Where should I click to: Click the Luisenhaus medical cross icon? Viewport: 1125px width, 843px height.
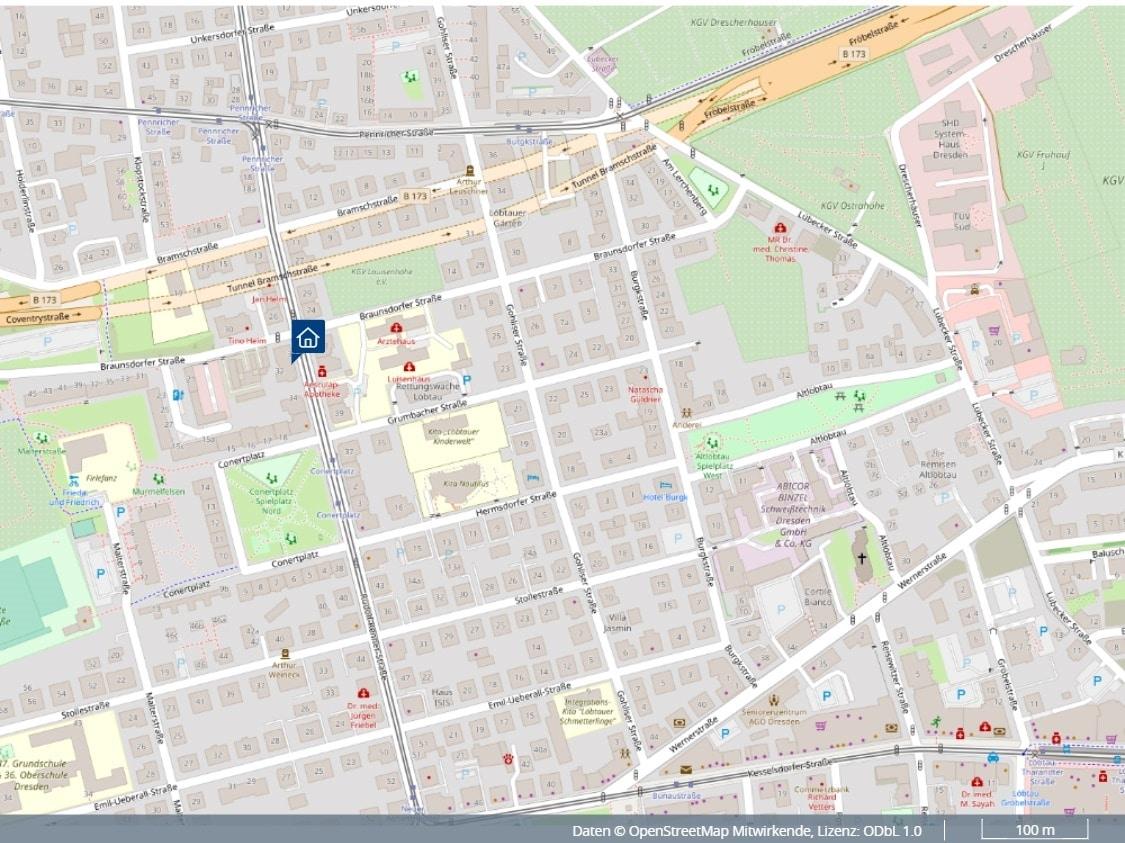(x=409, y=367)
